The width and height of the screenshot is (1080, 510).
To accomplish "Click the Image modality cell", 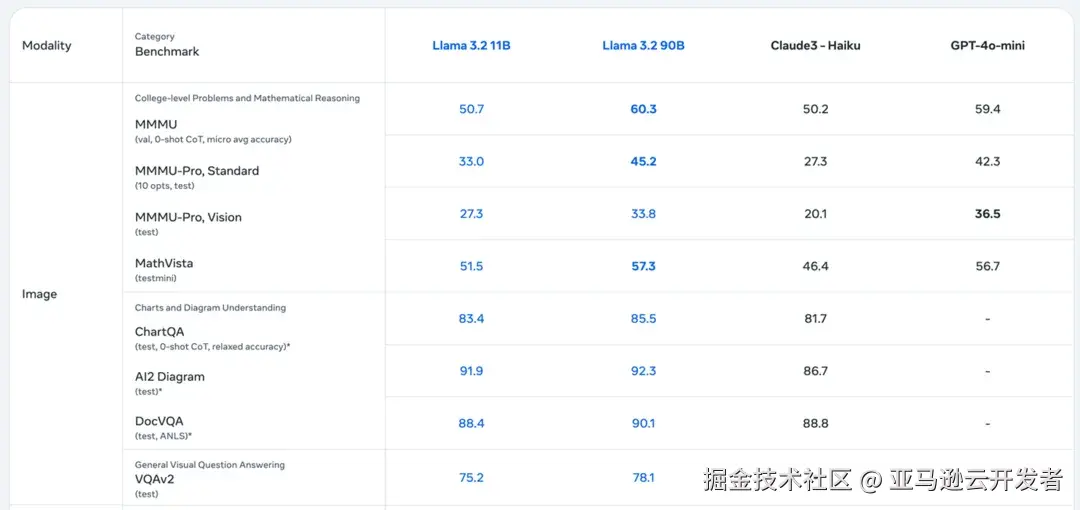I will click(x=39, y=294).
